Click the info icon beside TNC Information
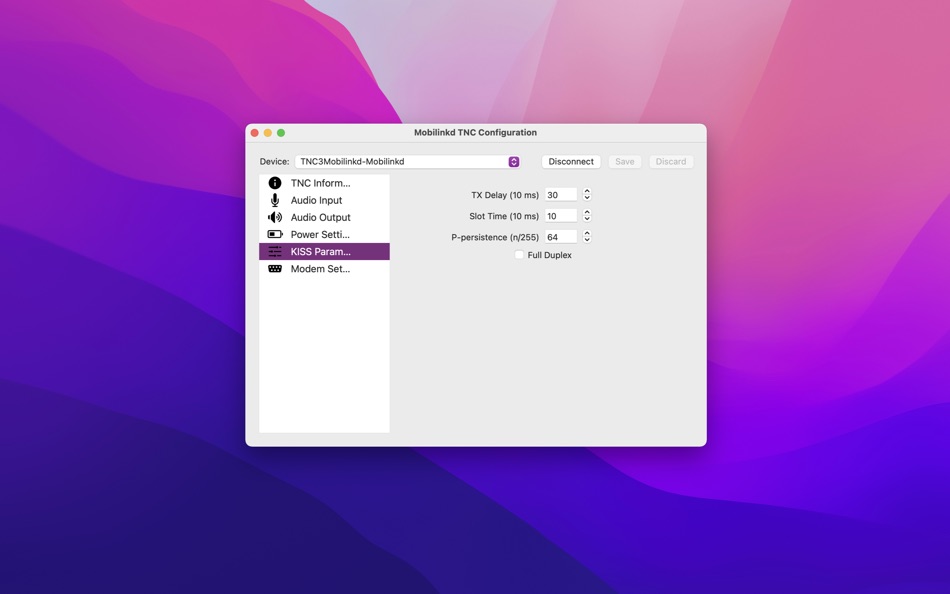This screenshot has height=594, width=950. click(274, 182)
